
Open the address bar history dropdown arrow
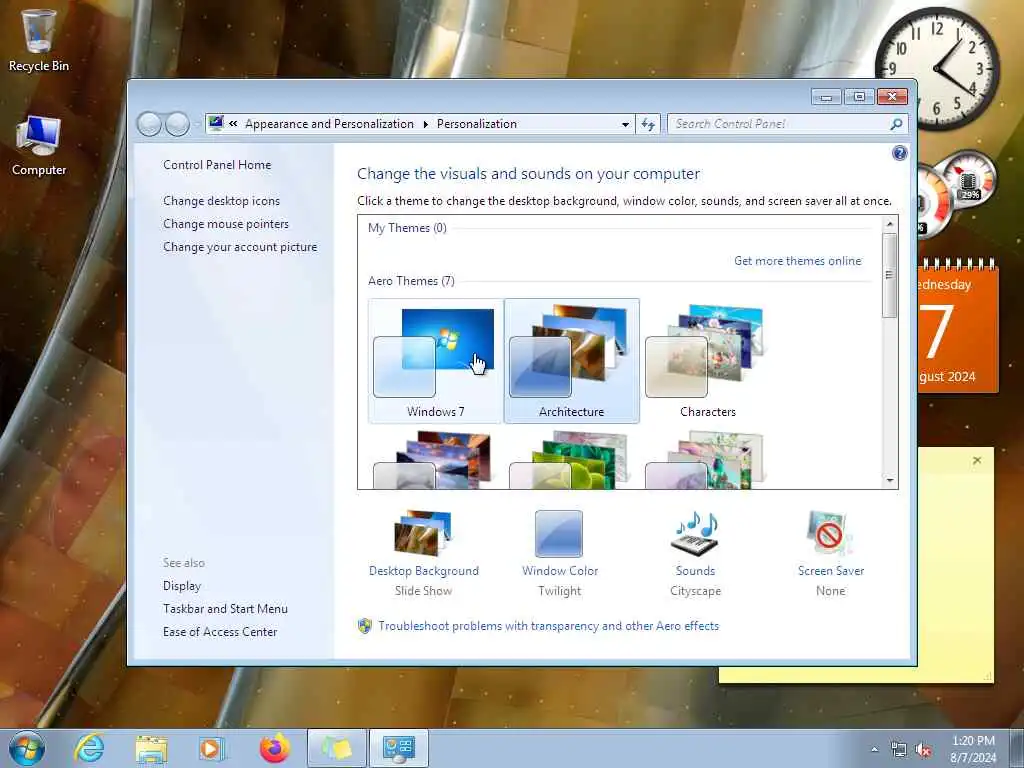(x=625, y=124)
